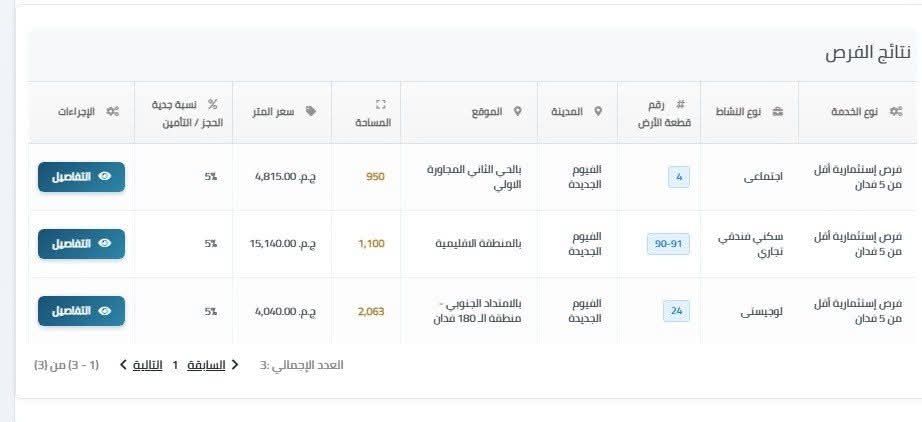The image size is (922, 422).
Task: Click the chevron next to السابقة
Action: pos(235,365)
